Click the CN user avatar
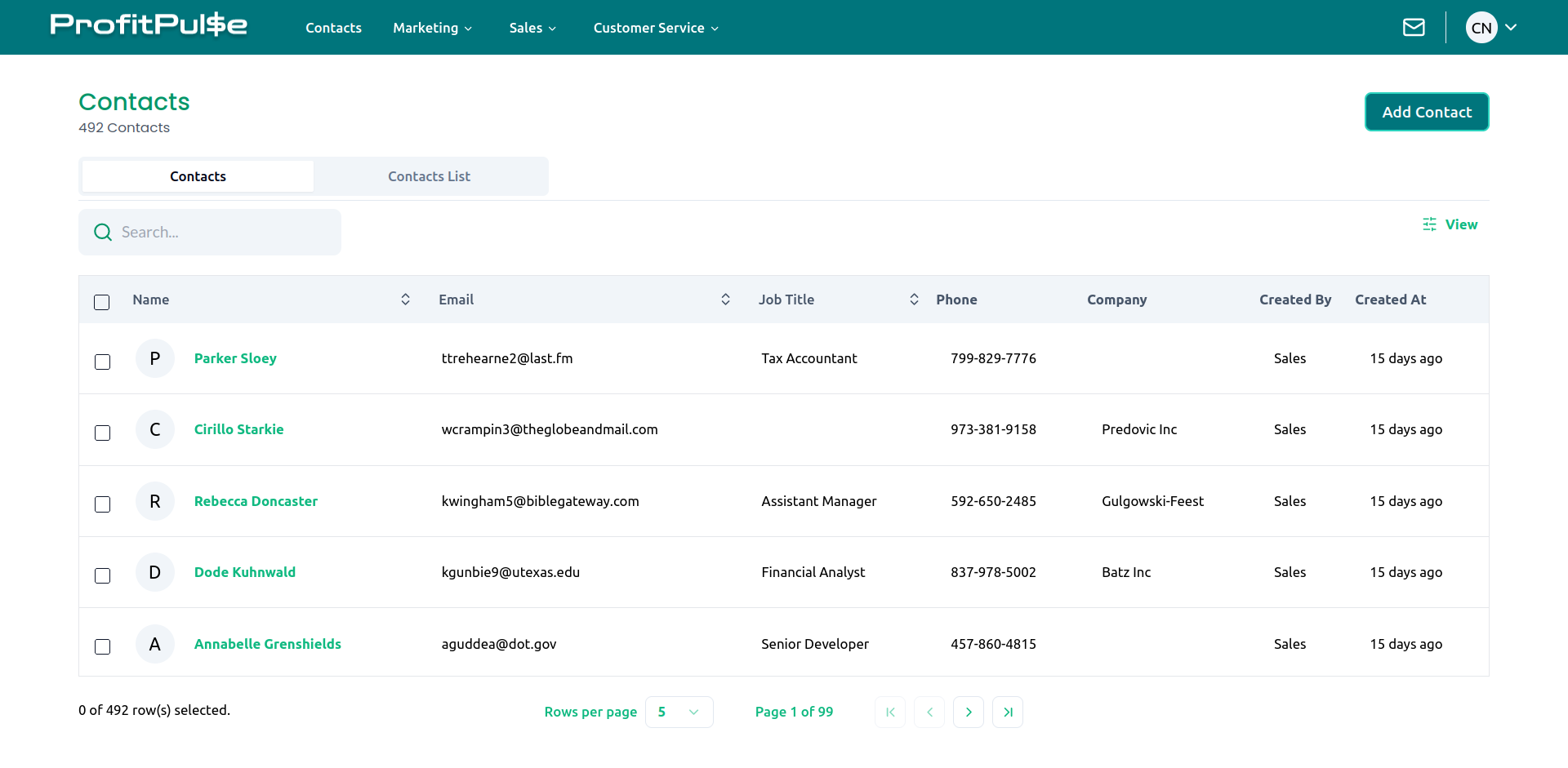The image size is (1568, 768). pos(1481,28)
